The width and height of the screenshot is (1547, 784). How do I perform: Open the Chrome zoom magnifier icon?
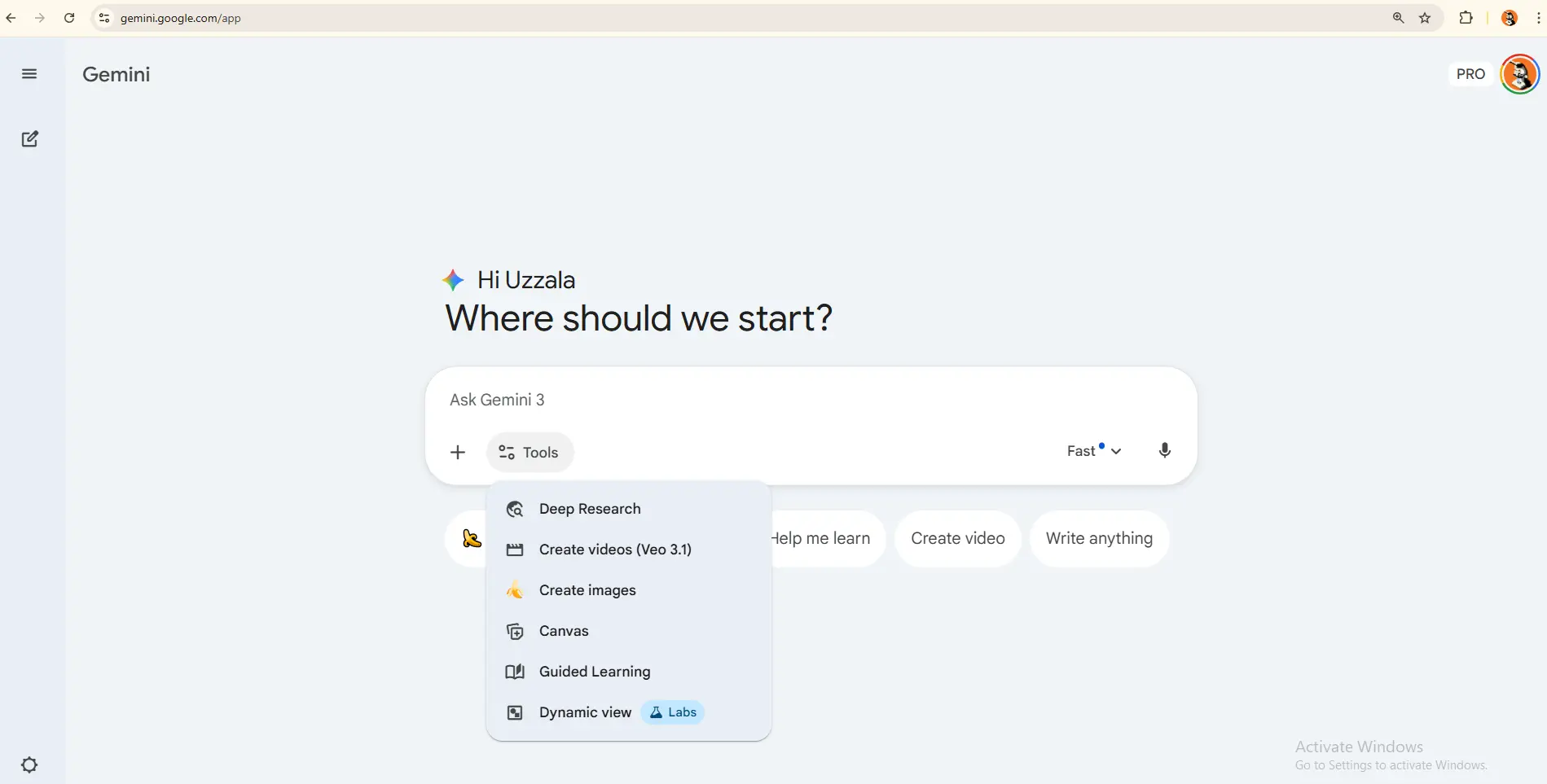pyautogui.click(x=1399, y=18)
